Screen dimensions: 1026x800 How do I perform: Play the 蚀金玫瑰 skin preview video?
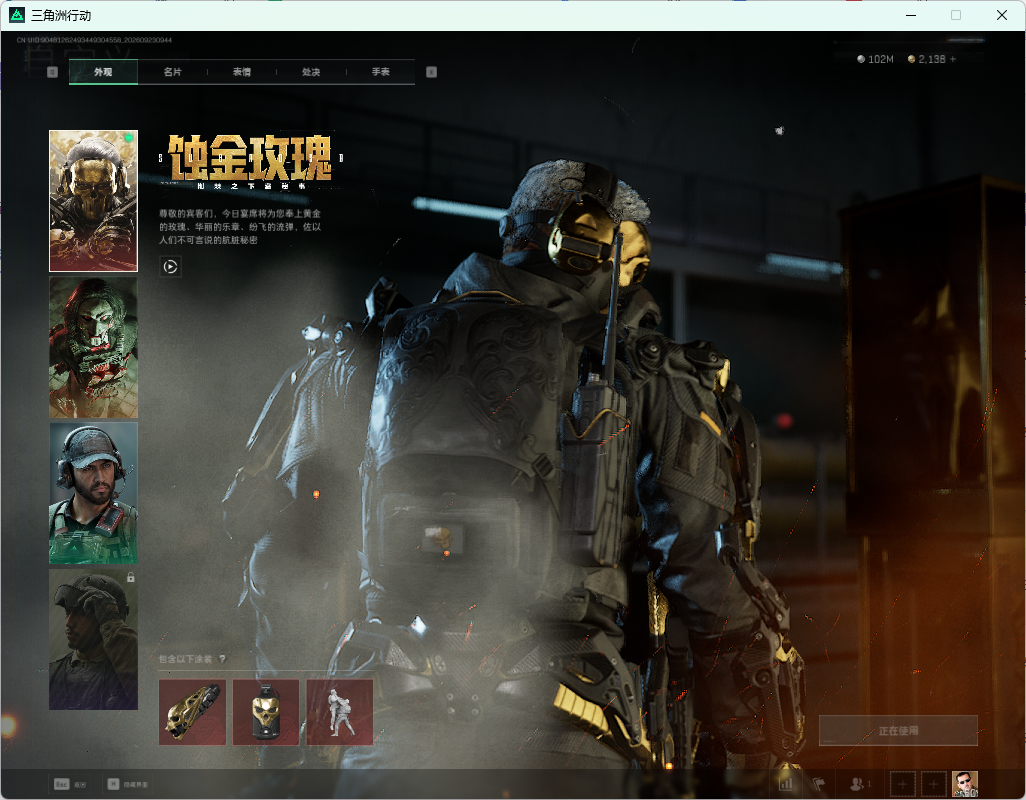click(170, 266)
